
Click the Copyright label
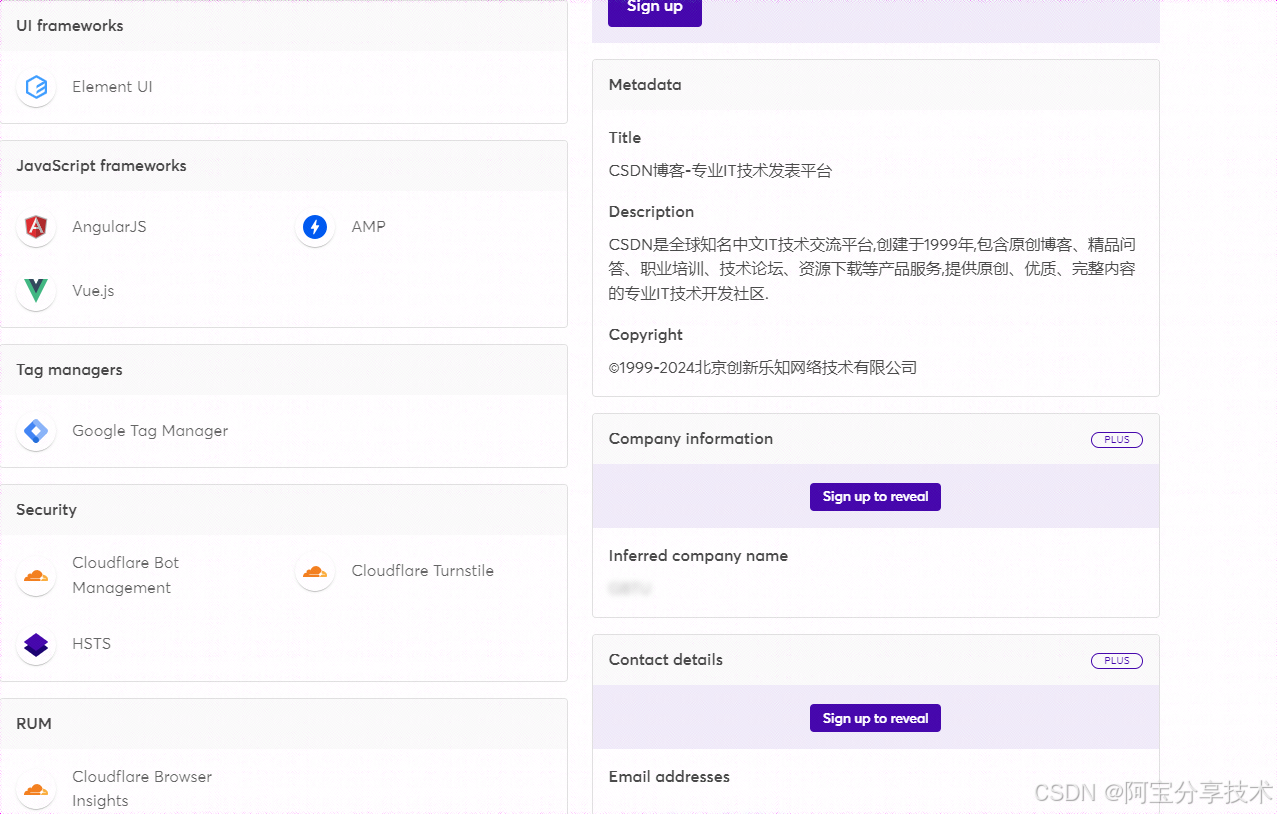[x=646, y=335]
